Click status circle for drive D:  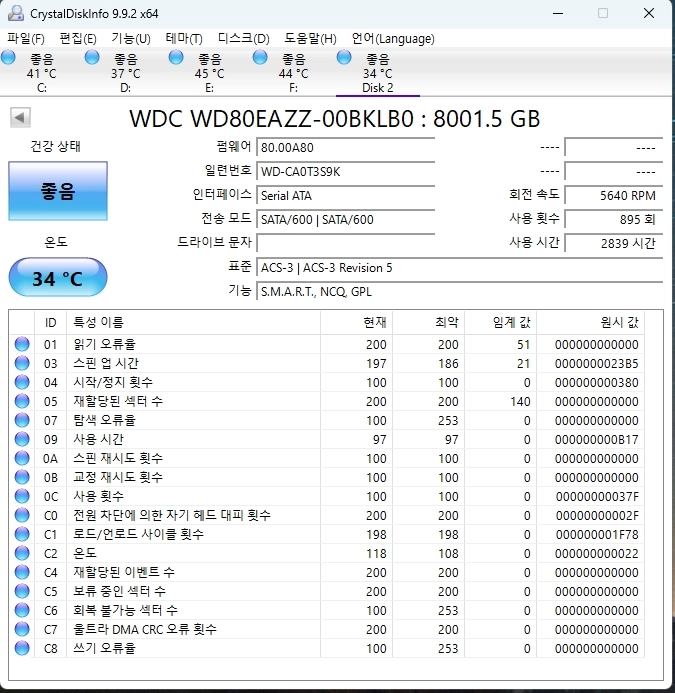coord(92,57)
